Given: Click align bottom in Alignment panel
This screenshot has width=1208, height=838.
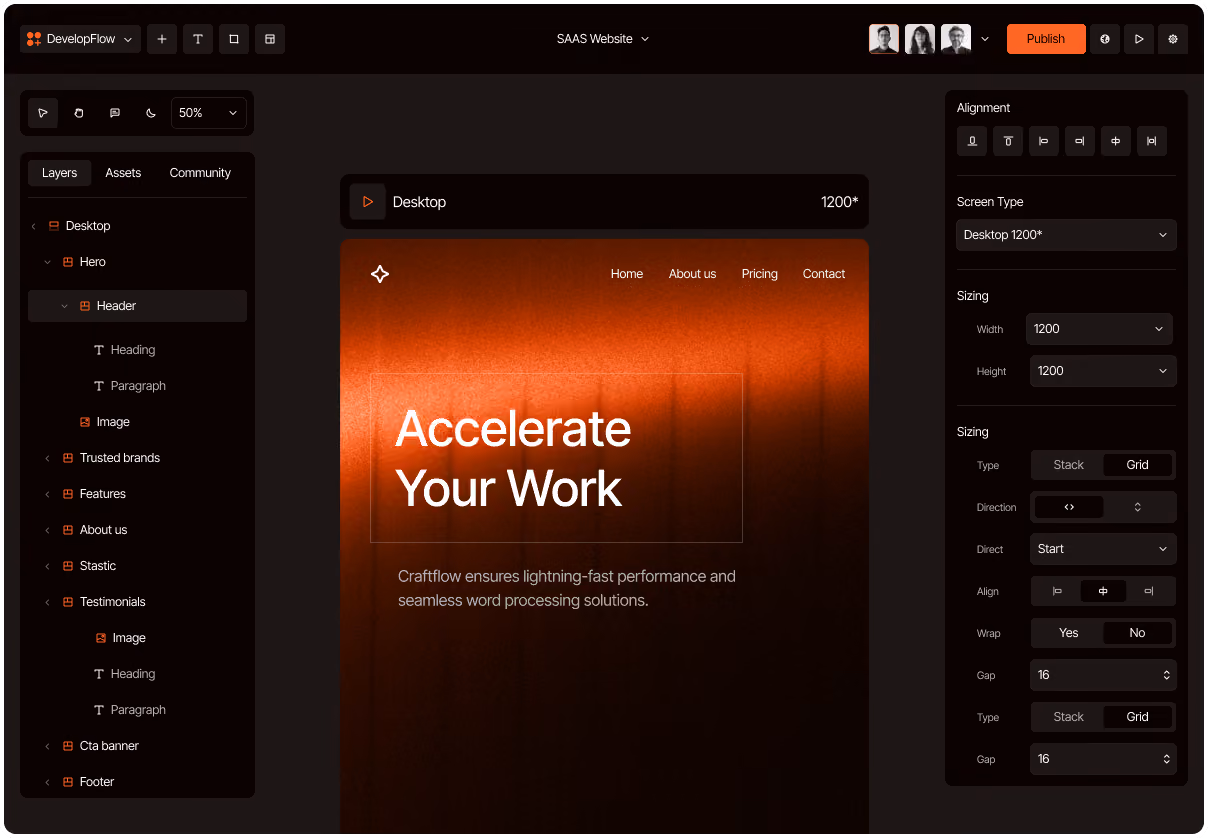Looking at the screenshot, I should [x=972, y=141].
